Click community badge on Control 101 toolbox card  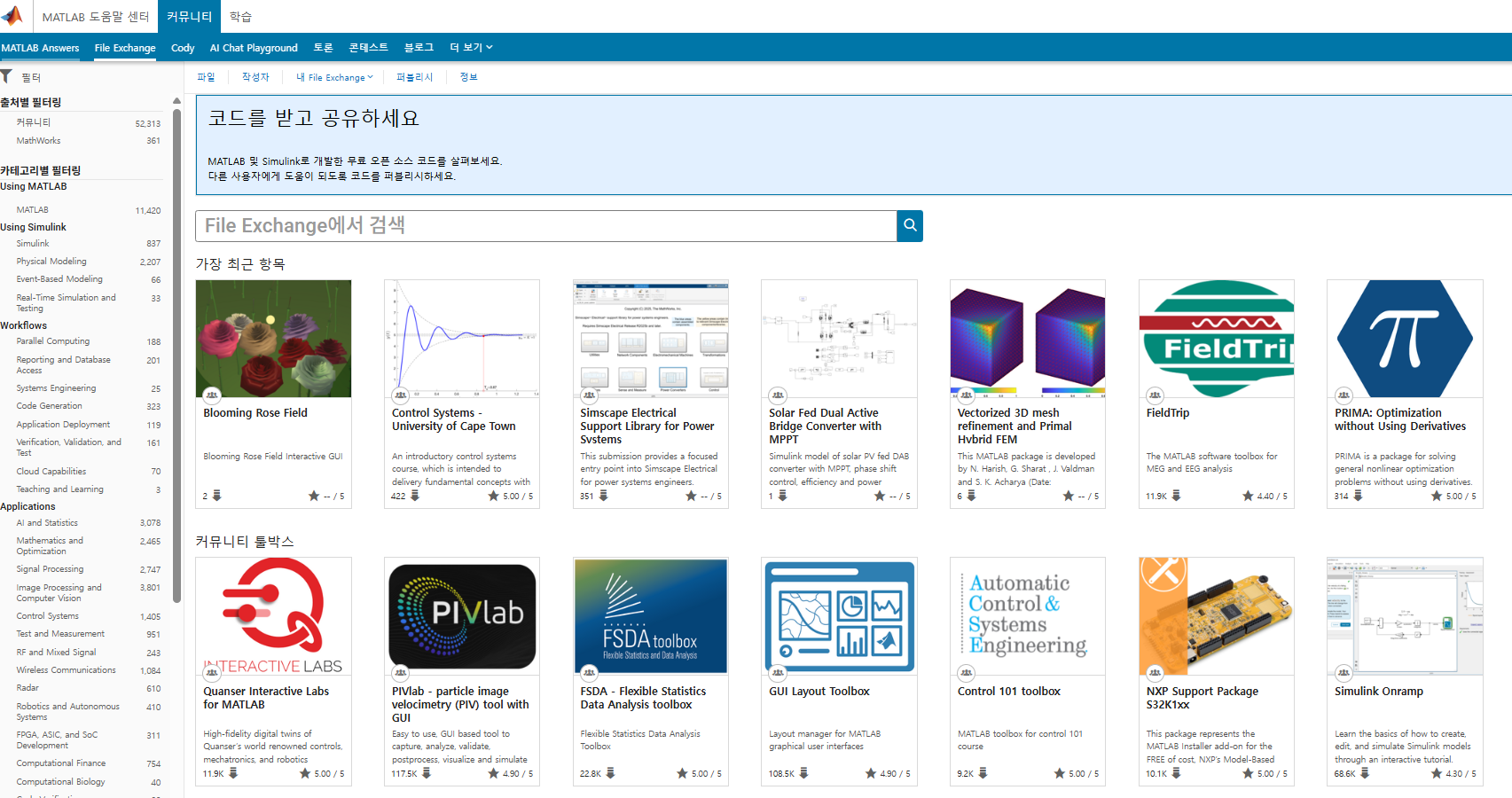[966, 674]
